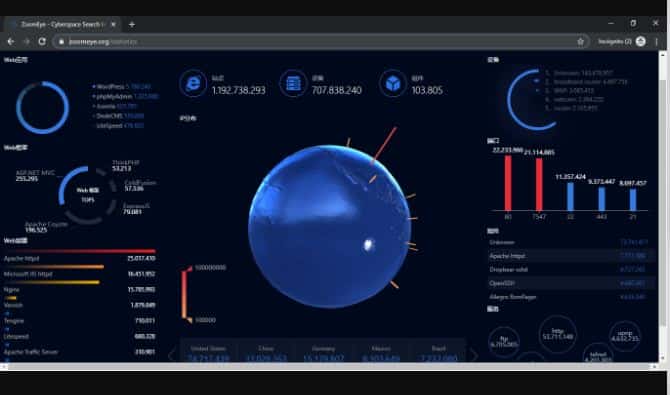The image size is (670, 395).
Task: Click the cube vulnerability count icon
Action: [x=393, y=83]
